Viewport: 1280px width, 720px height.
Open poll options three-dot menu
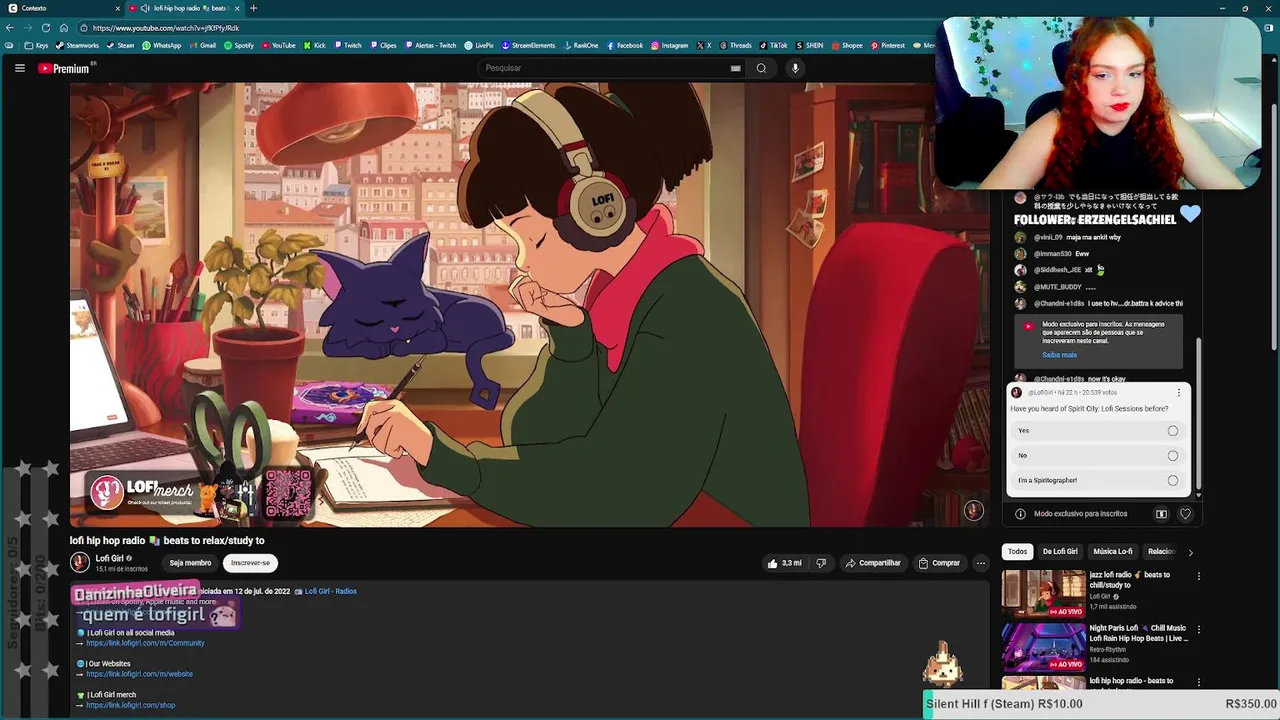(x=1179, y=393)
